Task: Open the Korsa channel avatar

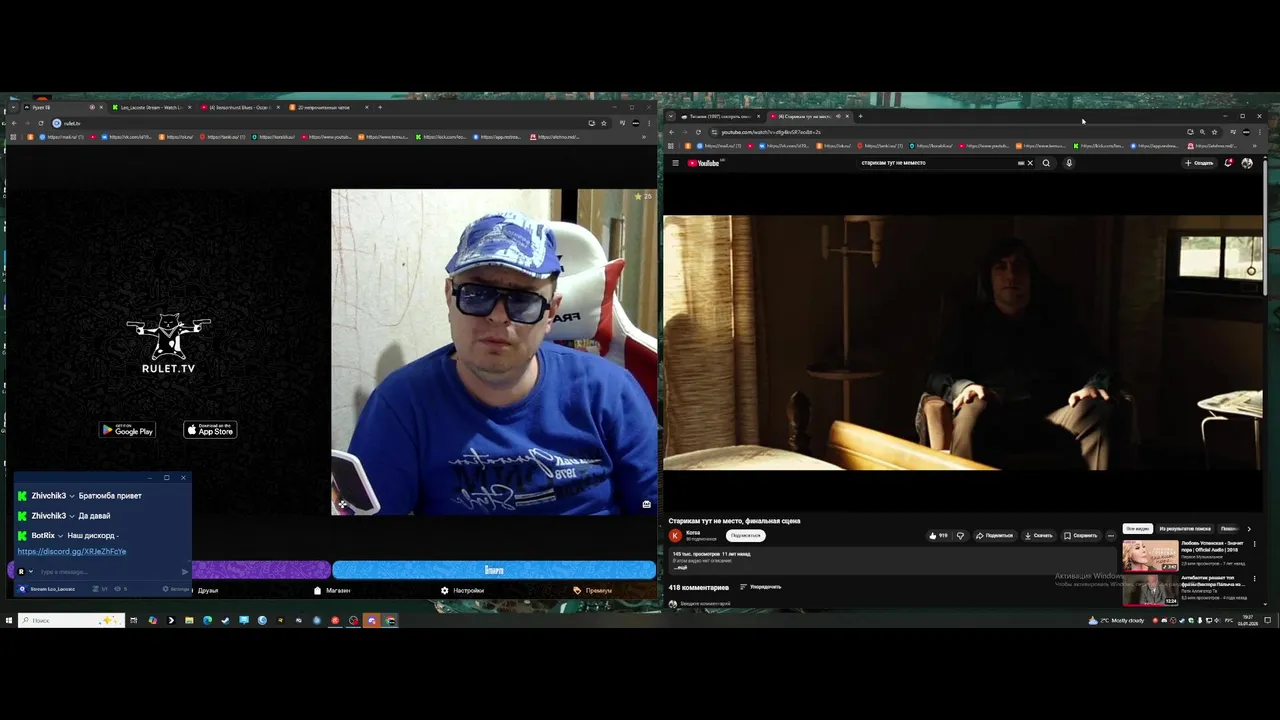Action: click(675, 535)
